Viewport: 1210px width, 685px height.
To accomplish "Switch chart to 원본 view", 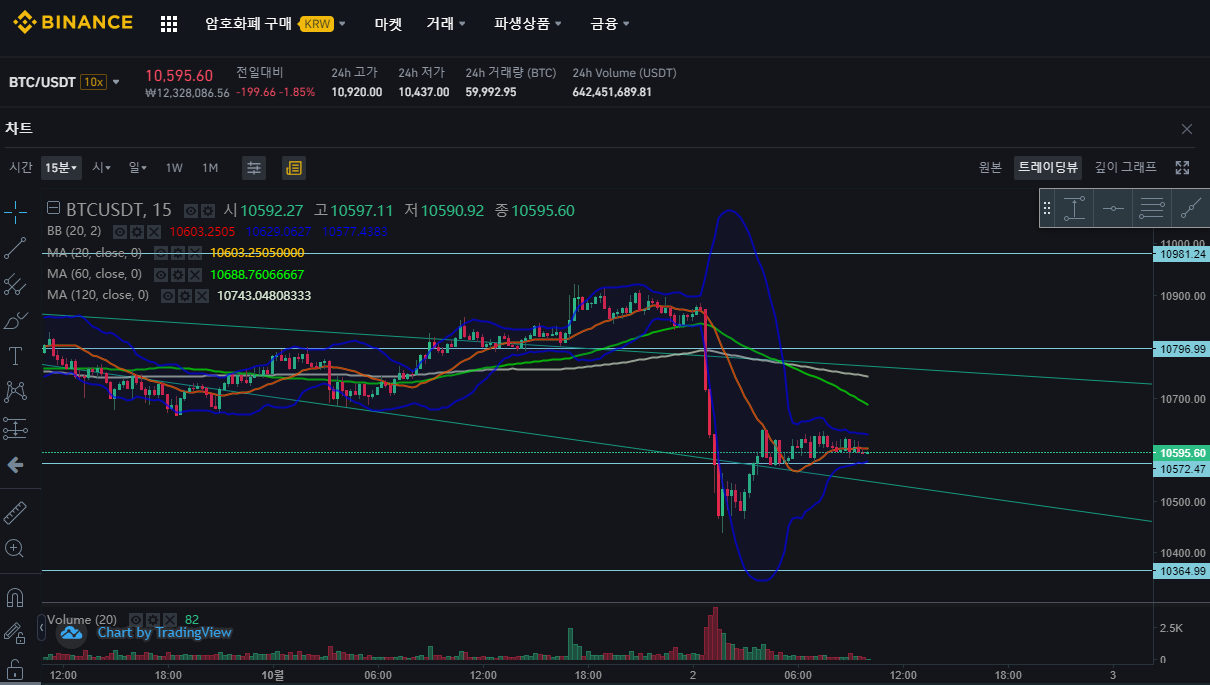I will coord(990,167).
